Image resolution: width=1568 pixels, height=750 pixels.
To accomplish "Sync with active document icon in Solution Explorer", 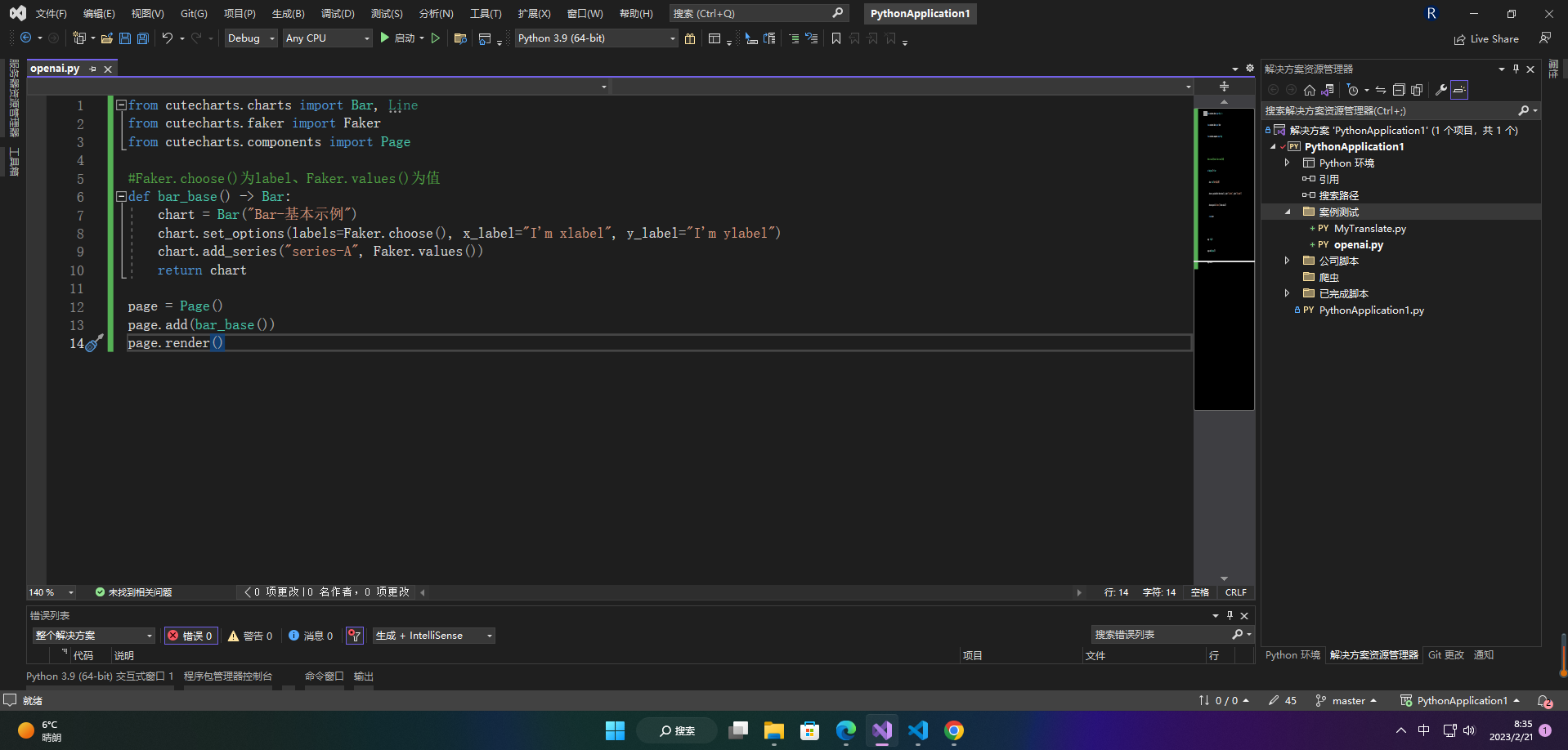I will click(1381, 90).
